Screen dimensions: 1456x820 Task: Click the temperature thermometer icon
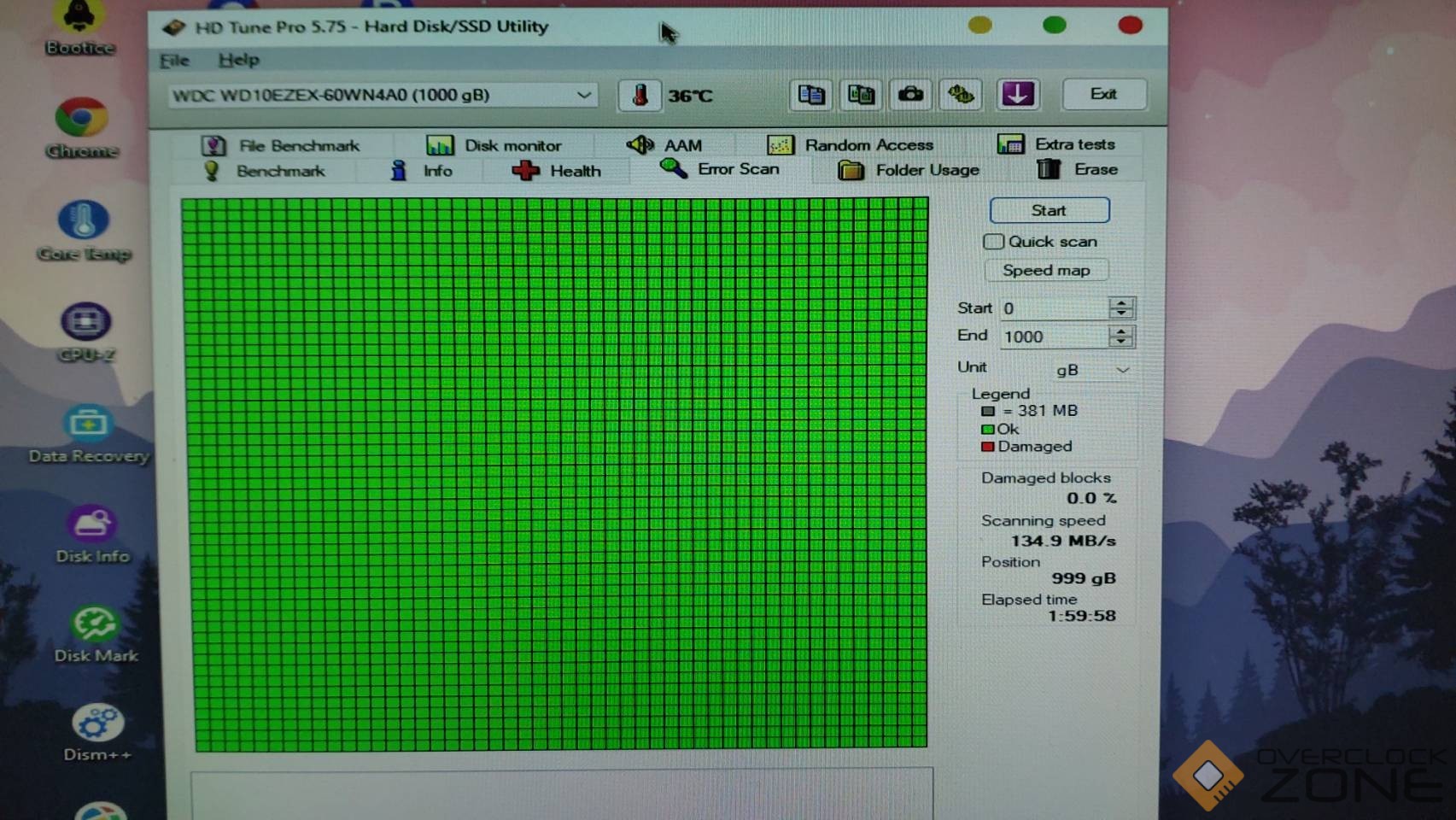[640, 95]
